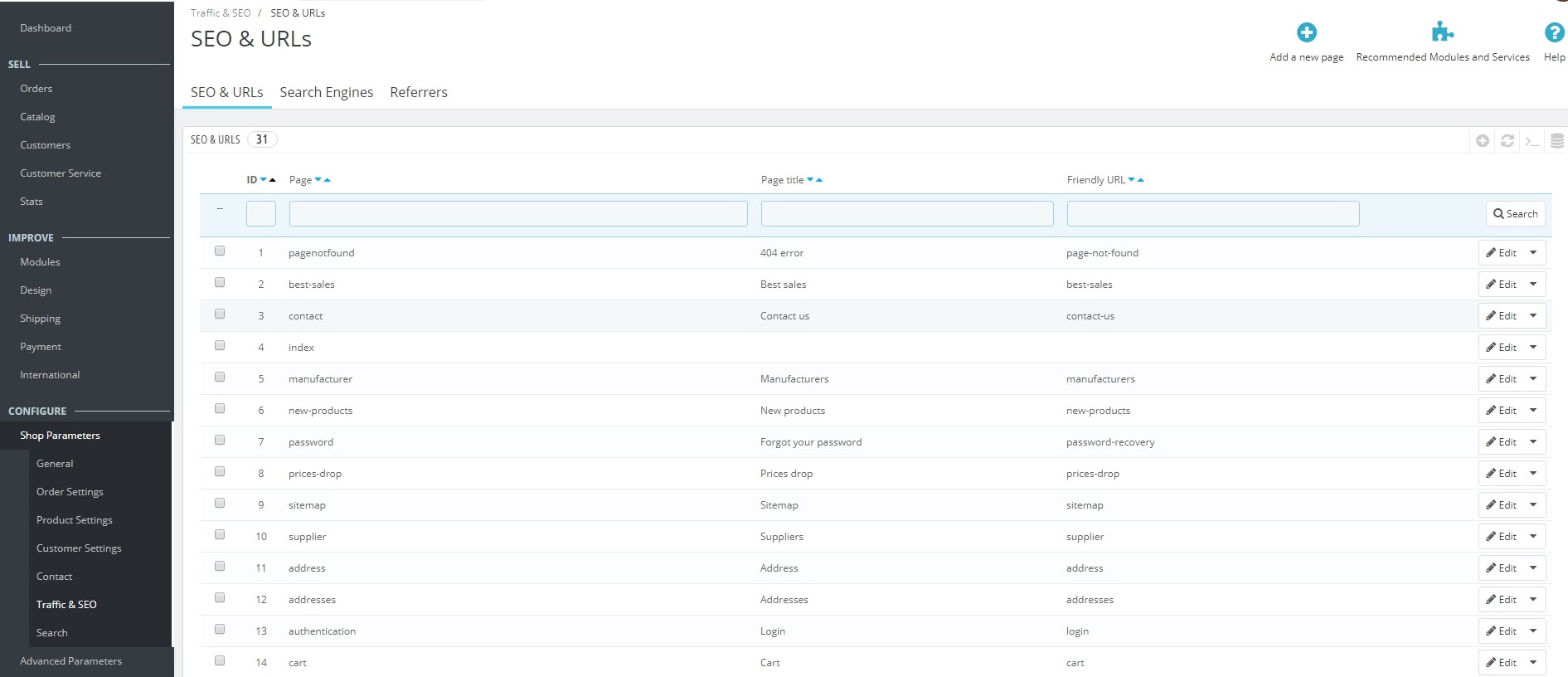Switch to the Referrers tab

click(x=419, y=92)
